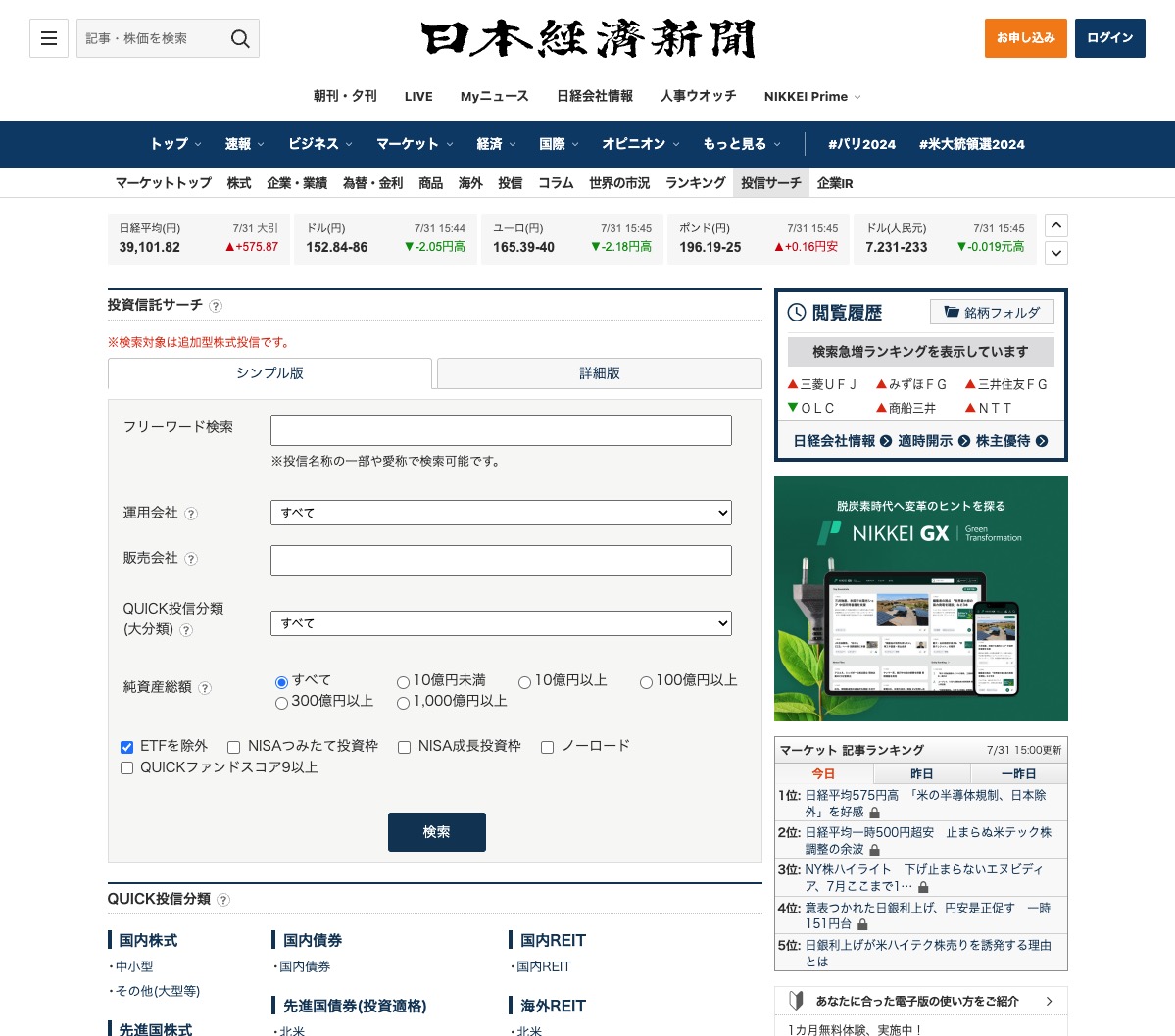Click the help icon beside 純資産総額
The width and height of the screenshot is (1175, 1036).
204,688
